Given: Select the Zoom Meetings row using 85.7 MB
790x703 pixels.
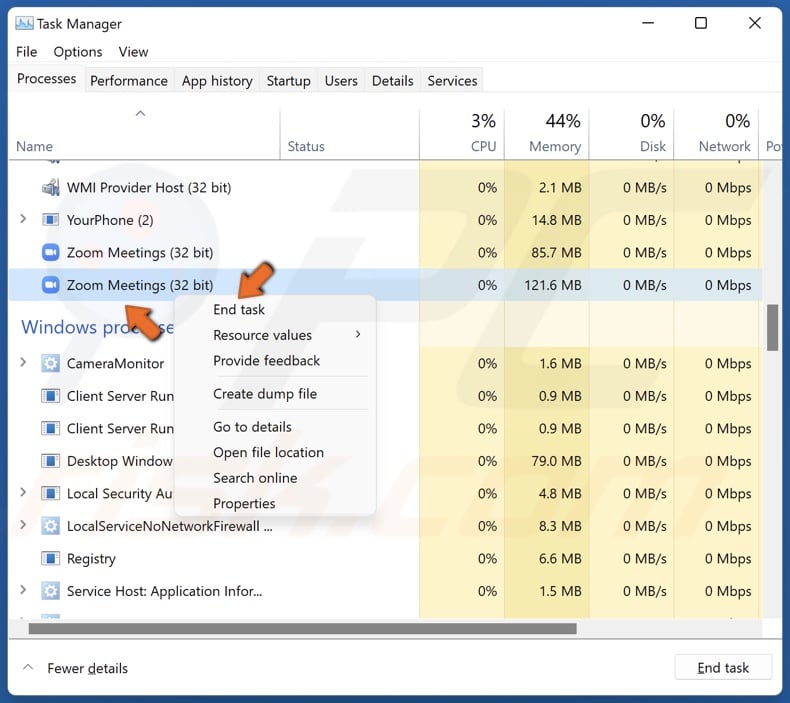Looking at the screenshot, I should (385, 252).
